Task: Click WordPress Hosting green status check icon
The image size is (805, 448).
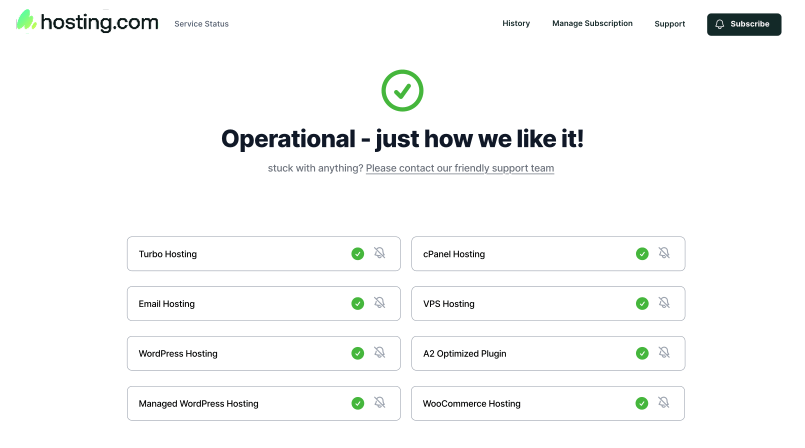Action: pos(358,353)
